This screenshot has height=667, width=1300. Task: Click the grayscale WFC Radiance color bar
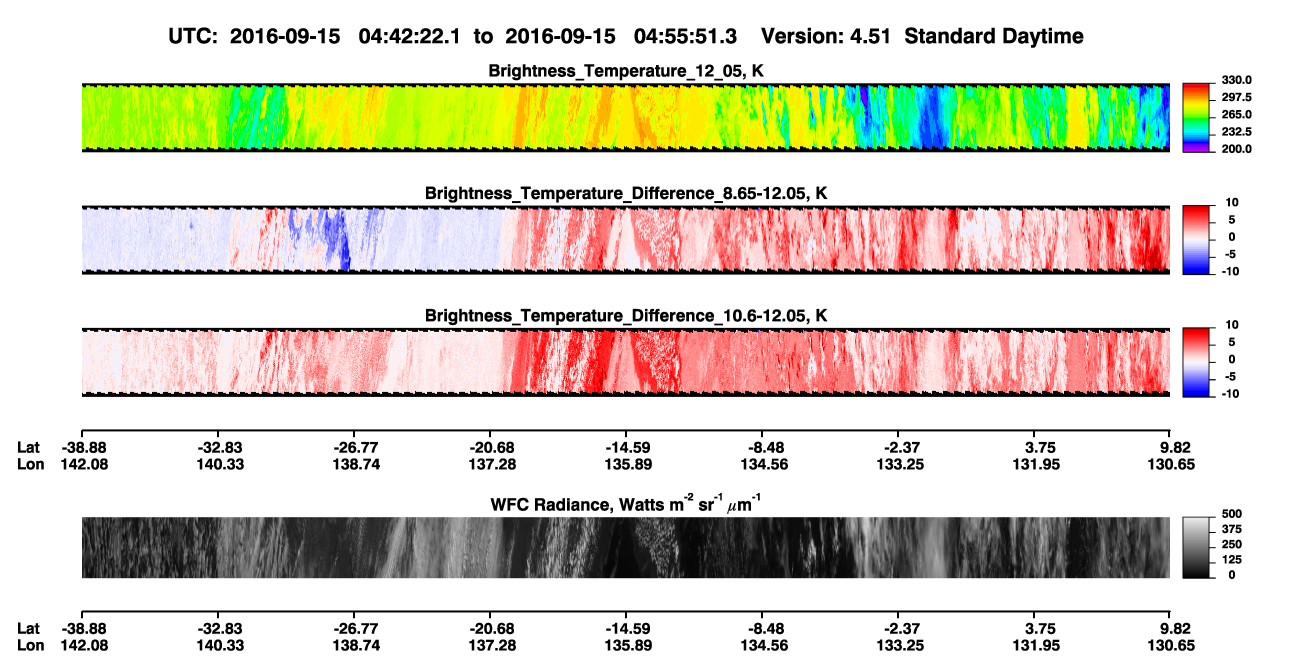click(1197, 548)
